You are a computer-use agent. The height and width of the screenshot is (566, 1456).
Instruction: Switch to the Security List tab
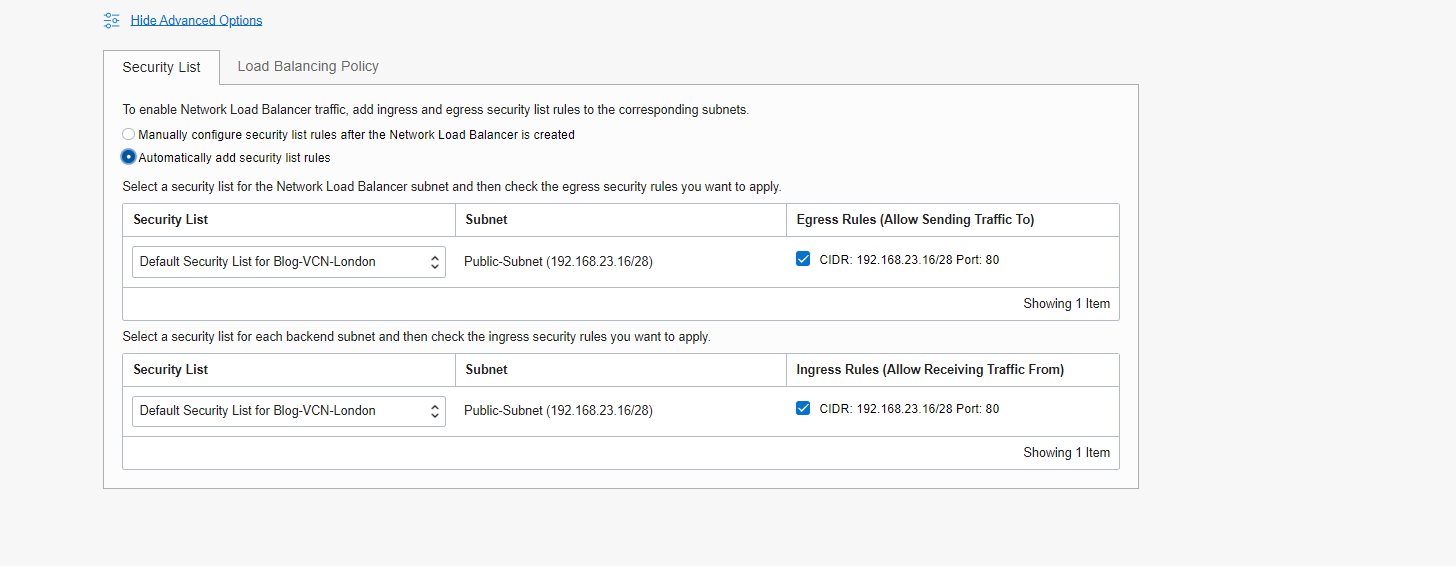tap(161, 67)
